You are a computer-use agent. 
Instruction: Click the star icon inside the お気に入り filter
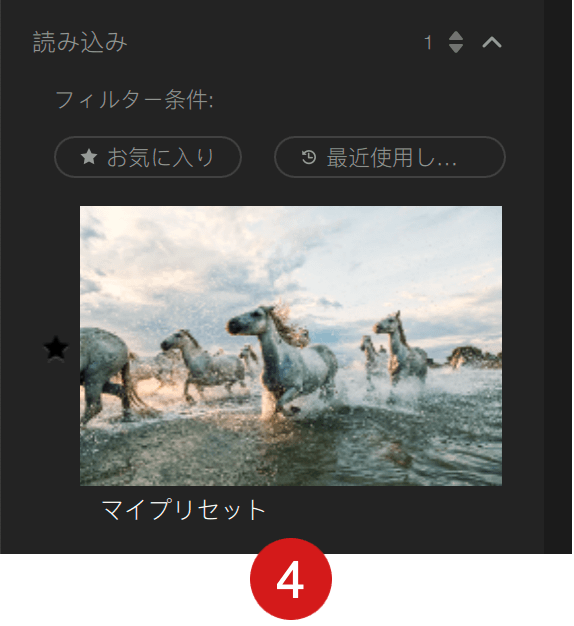89,157
